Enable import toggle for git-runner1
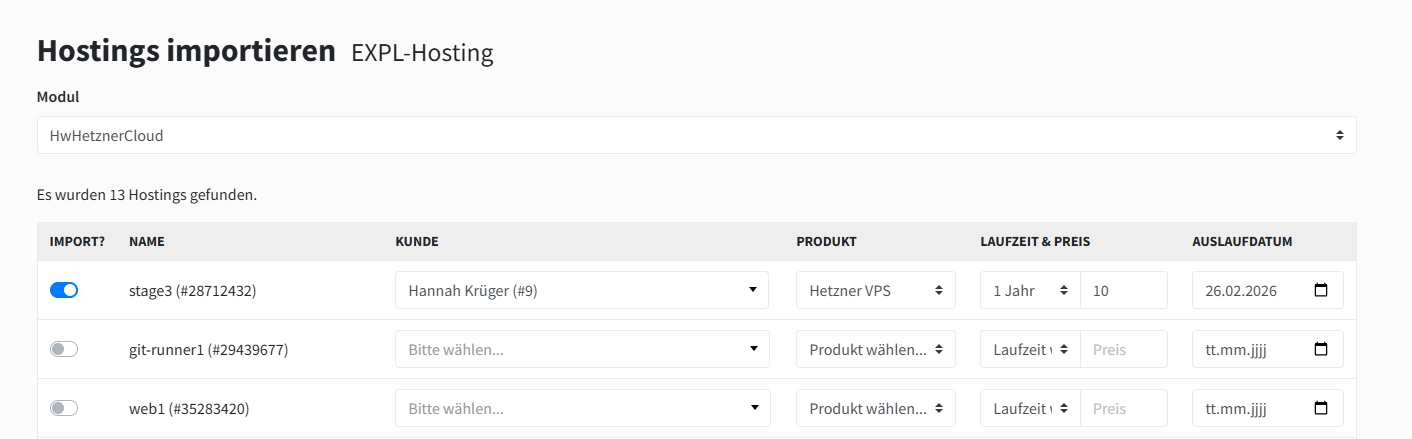The width and height of the screenshot is (1412, 439). pos(64,349)
